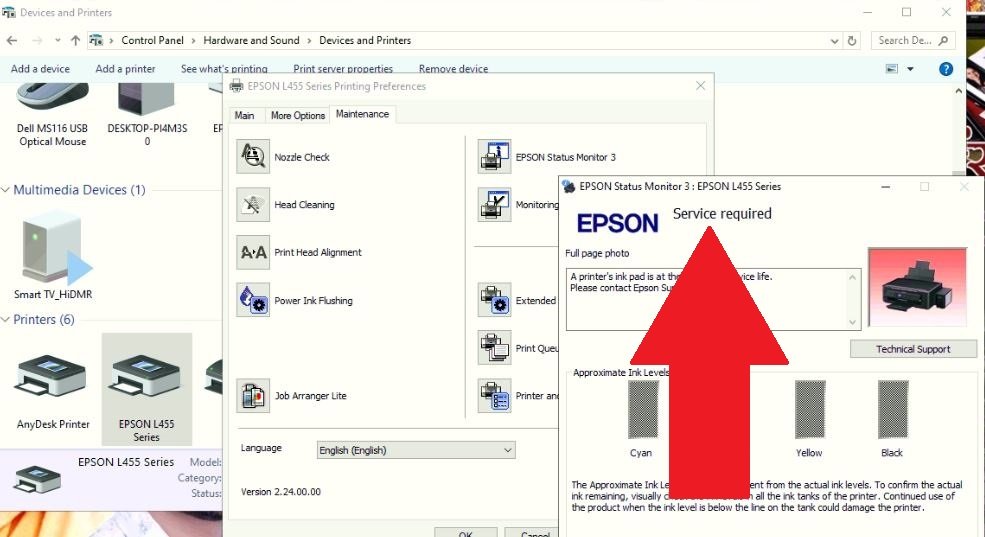Close the Printing Preferences dialog

(x=700, y=86)
